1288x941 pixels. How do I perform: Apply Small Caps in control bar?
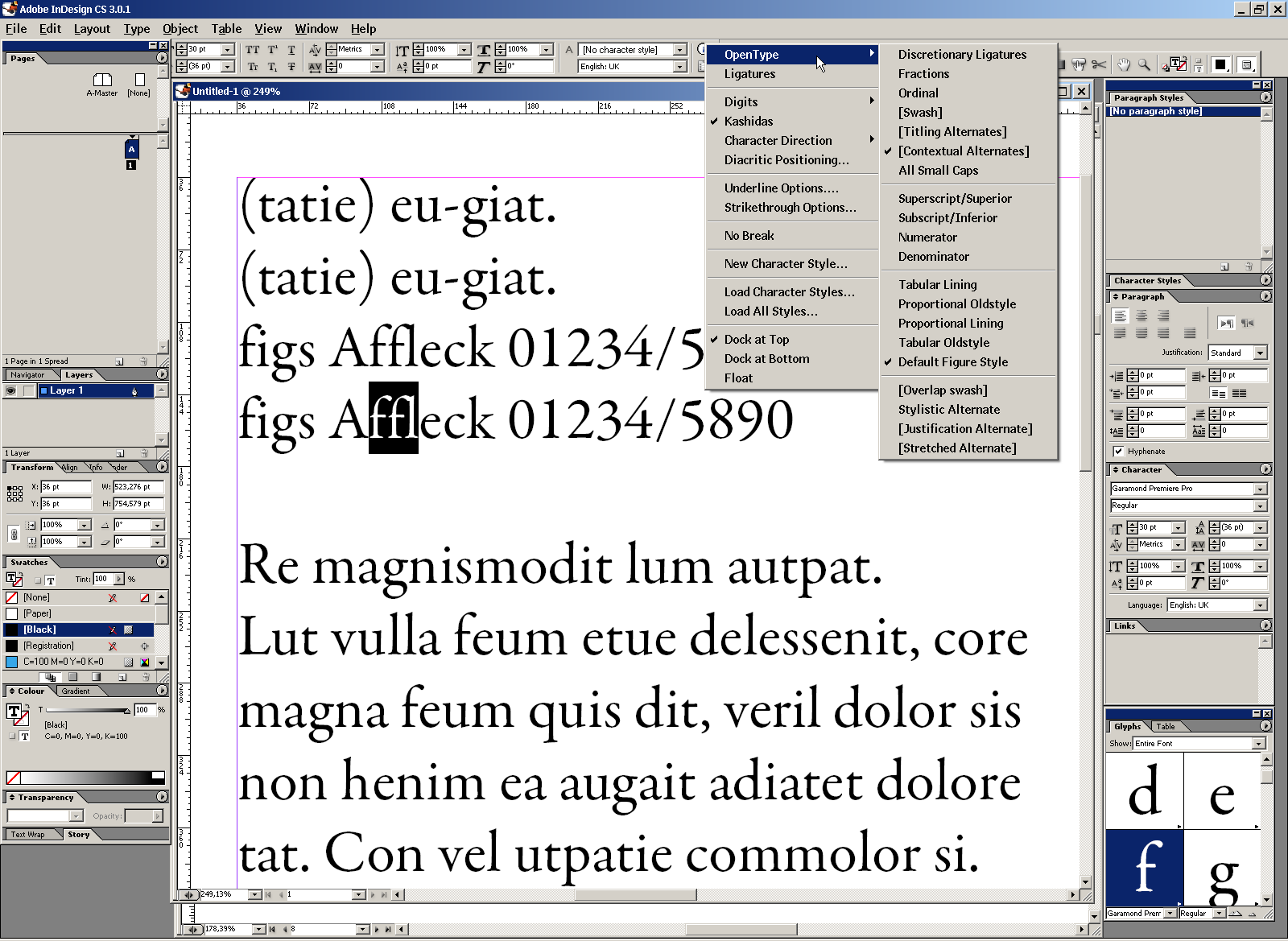click(253, 67)
